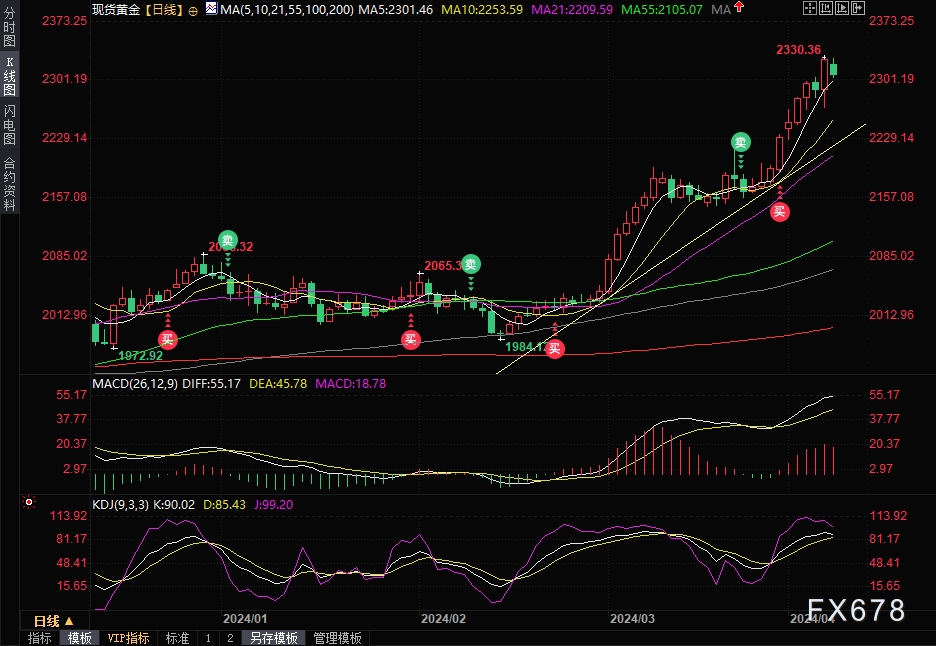Click the green 卖 marker in March
The height and width of the screenshot is (646, 936).
click(x=741, y=142)
